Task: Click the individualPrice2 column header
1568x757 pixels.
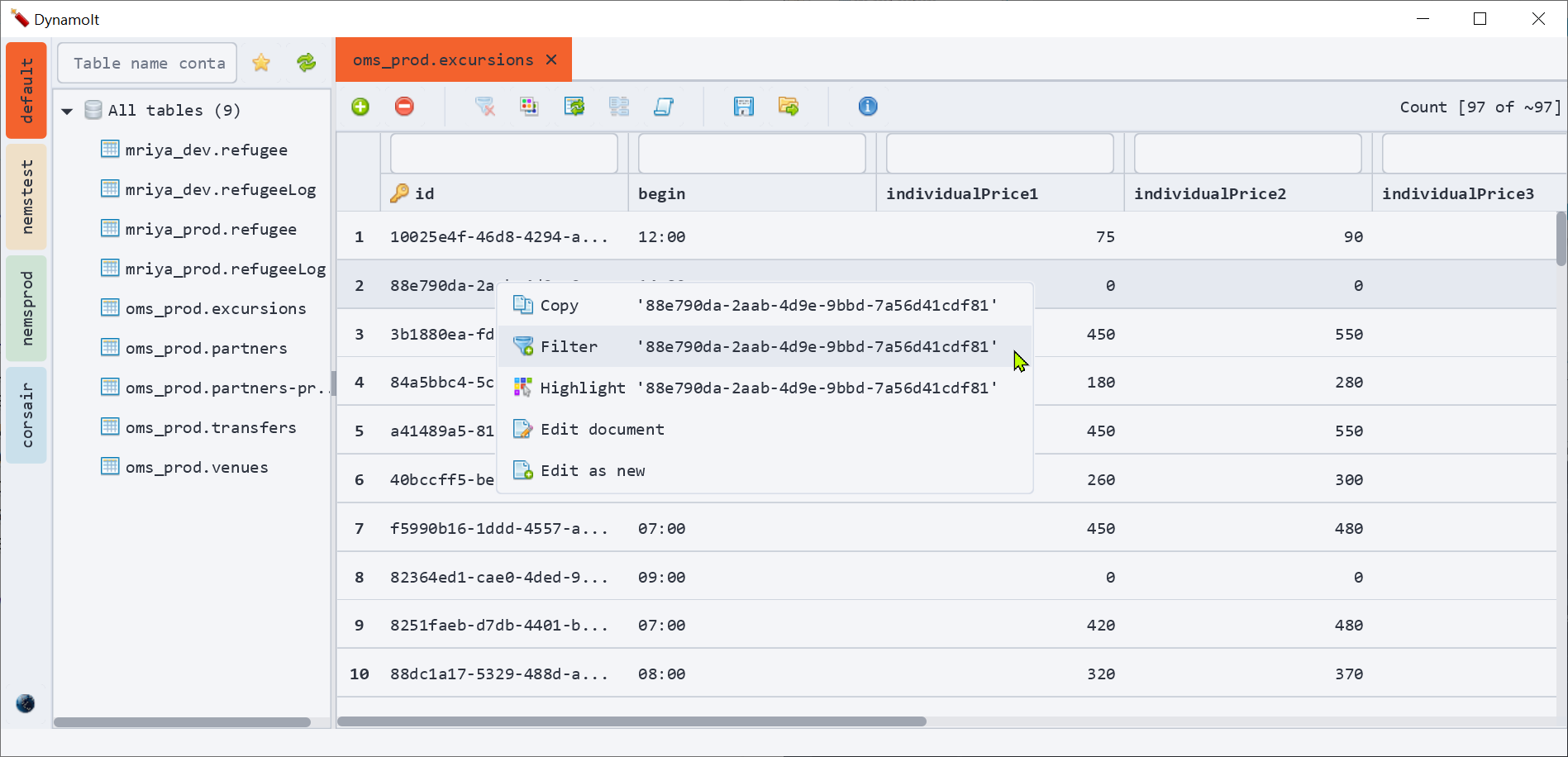Action: click(x=1248, y=193)
